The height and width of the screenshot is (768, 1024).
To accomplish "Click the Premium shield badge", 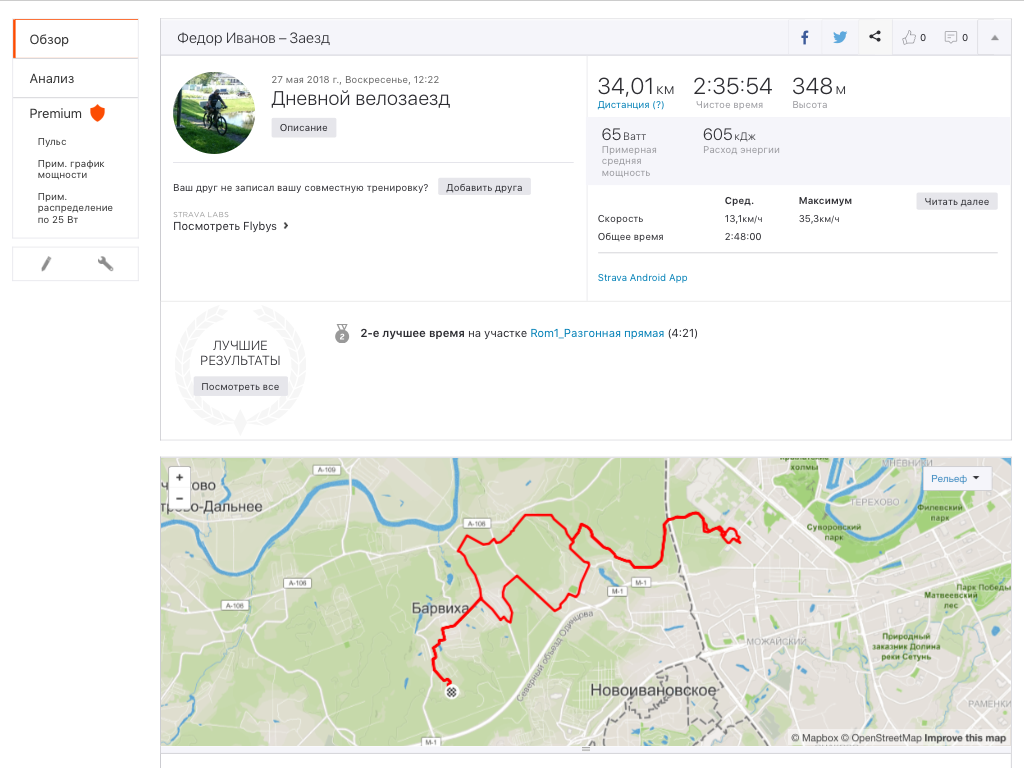I will [97, 113].
